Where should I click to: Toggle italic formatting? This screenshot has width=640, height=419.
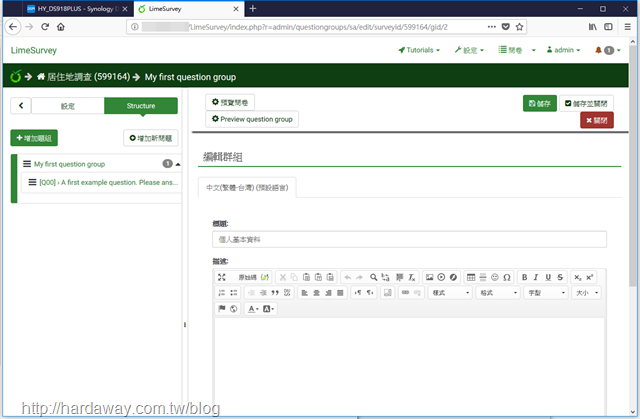click(x=536, y=277)
